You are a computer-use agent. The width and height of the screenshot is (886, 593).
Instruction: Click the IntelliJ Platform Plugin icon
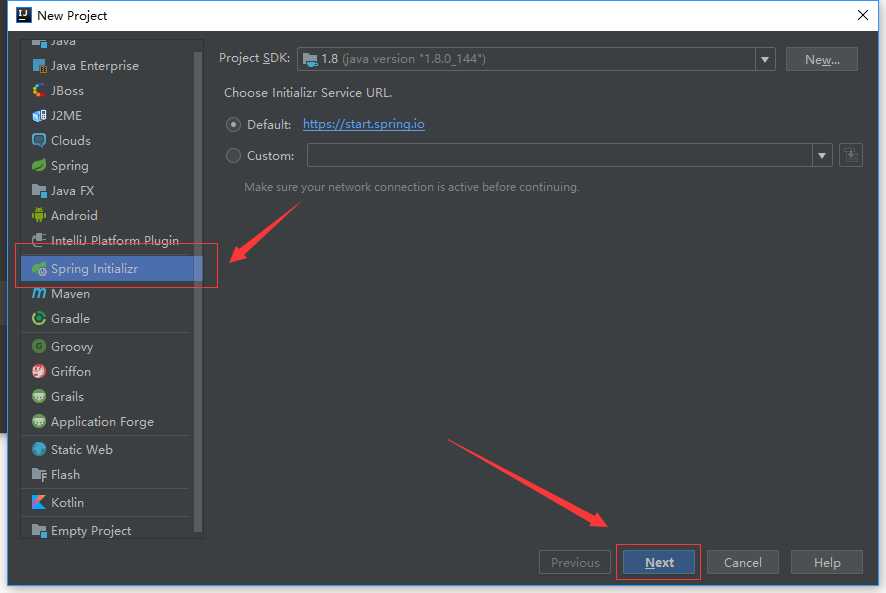pyautogui.click(x=39, y=240)
